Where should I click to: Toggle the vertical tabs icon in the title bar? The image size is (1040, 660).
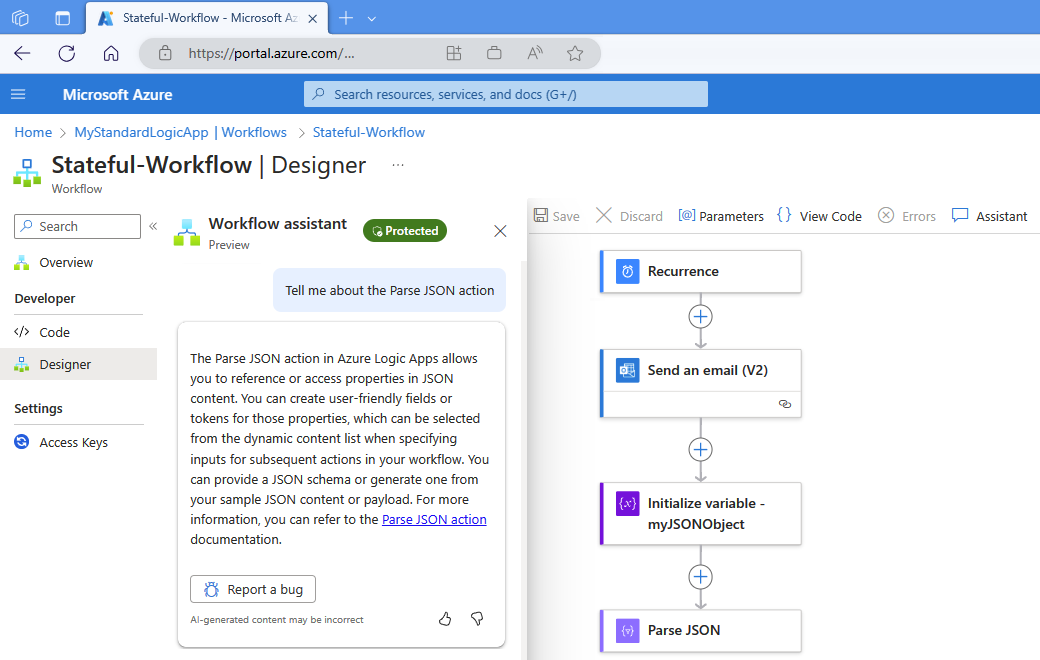coord(62,18)
